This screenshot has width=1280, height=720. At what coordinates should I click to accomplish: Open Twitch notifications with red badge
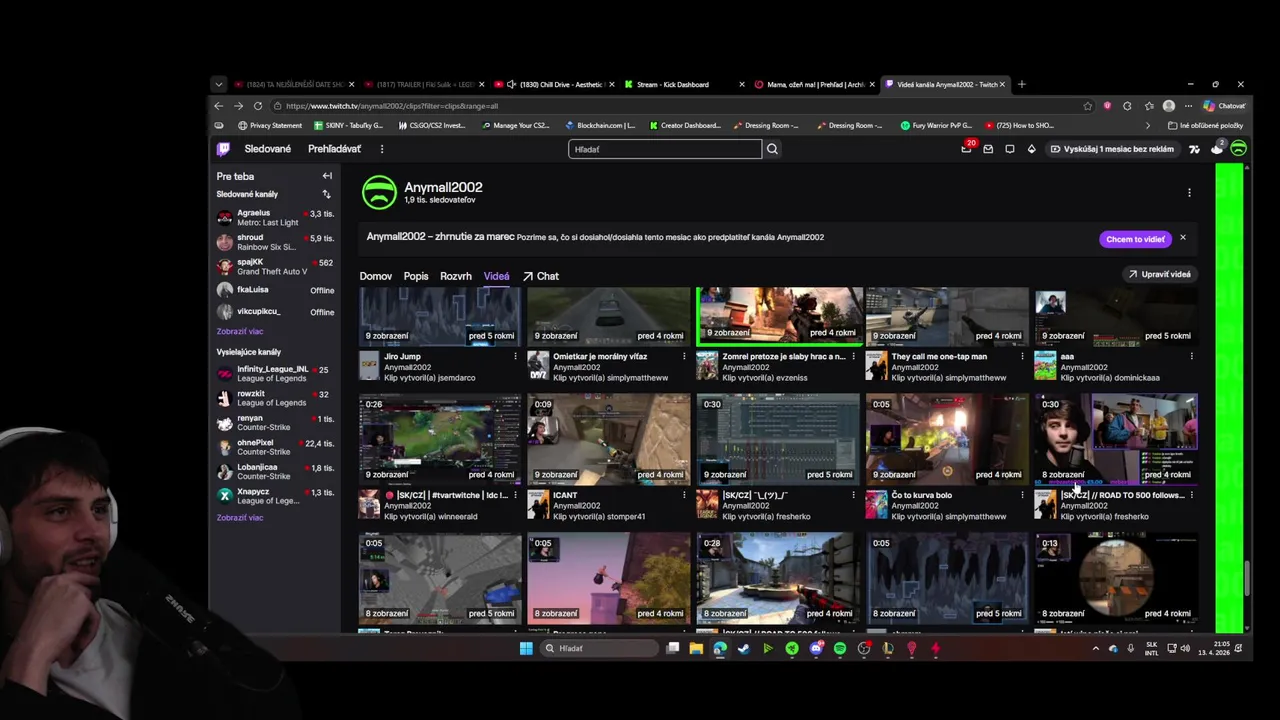click(967, 148)
